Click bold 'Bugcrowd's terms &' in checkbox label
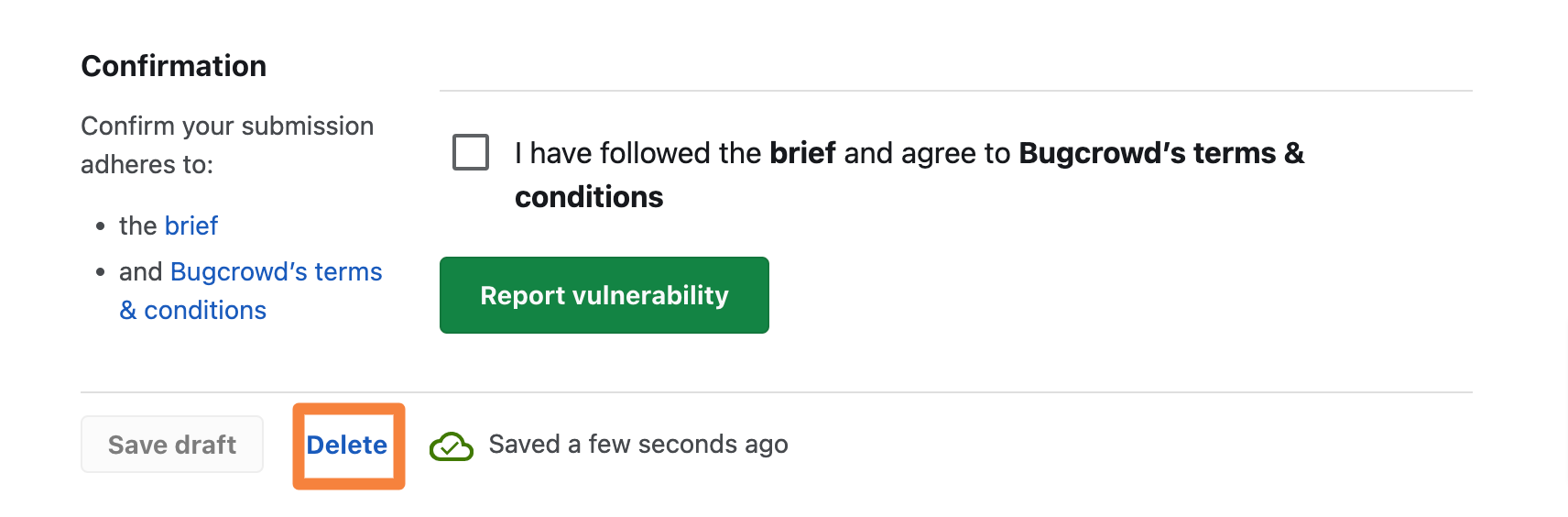1568x517 pixels. [x=1161, y=152]
